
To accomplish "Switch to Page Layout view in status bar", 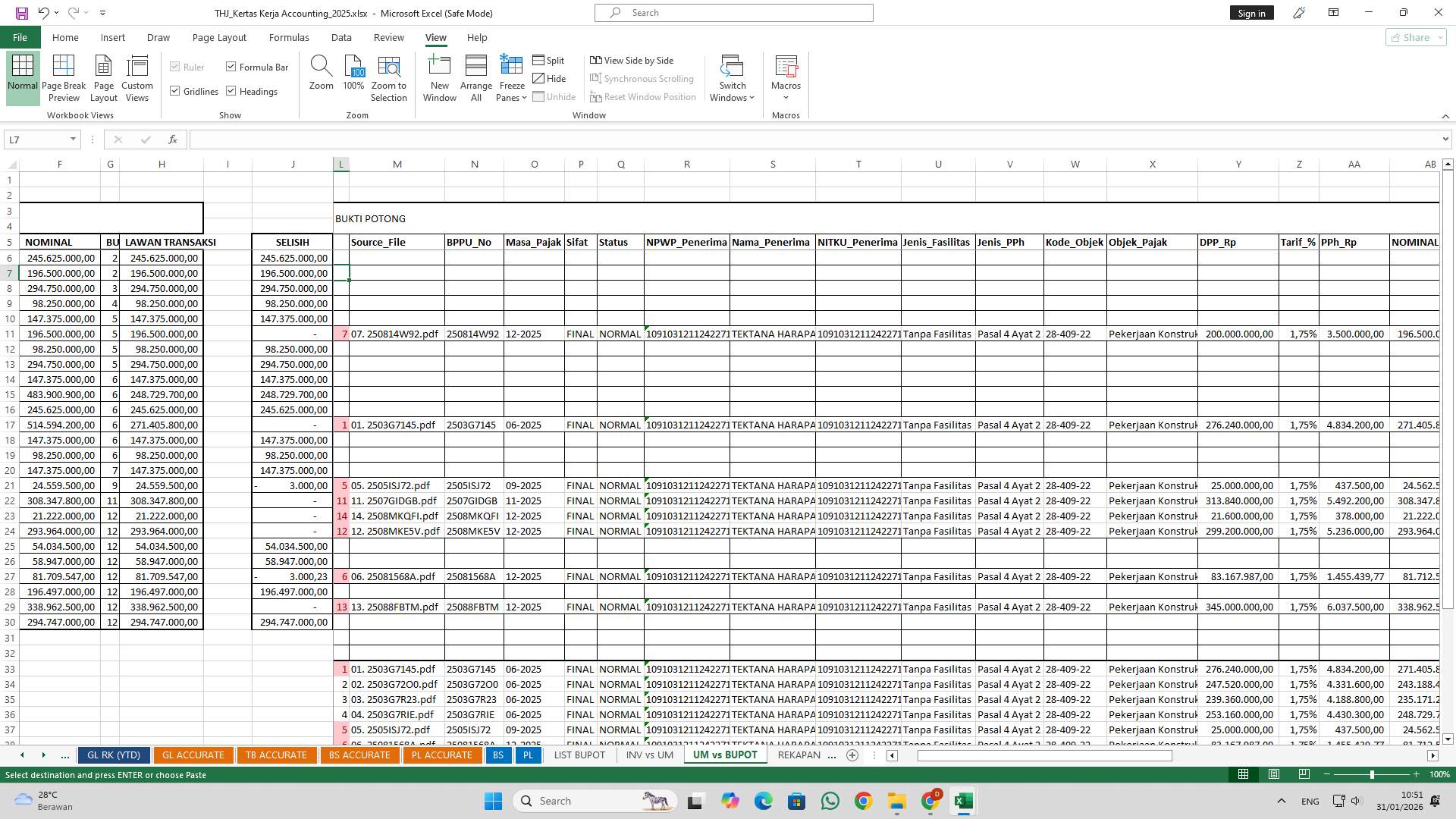I will point(1274,774).
